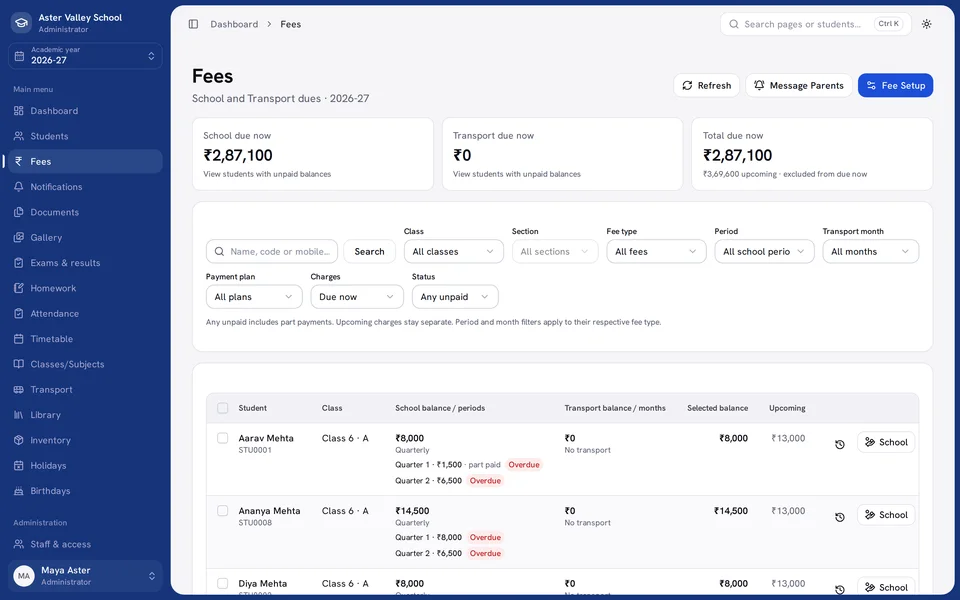The width and height of the screenshot is (960, 600).
Task: Open the Period dropdown
Action: [764, 252]
